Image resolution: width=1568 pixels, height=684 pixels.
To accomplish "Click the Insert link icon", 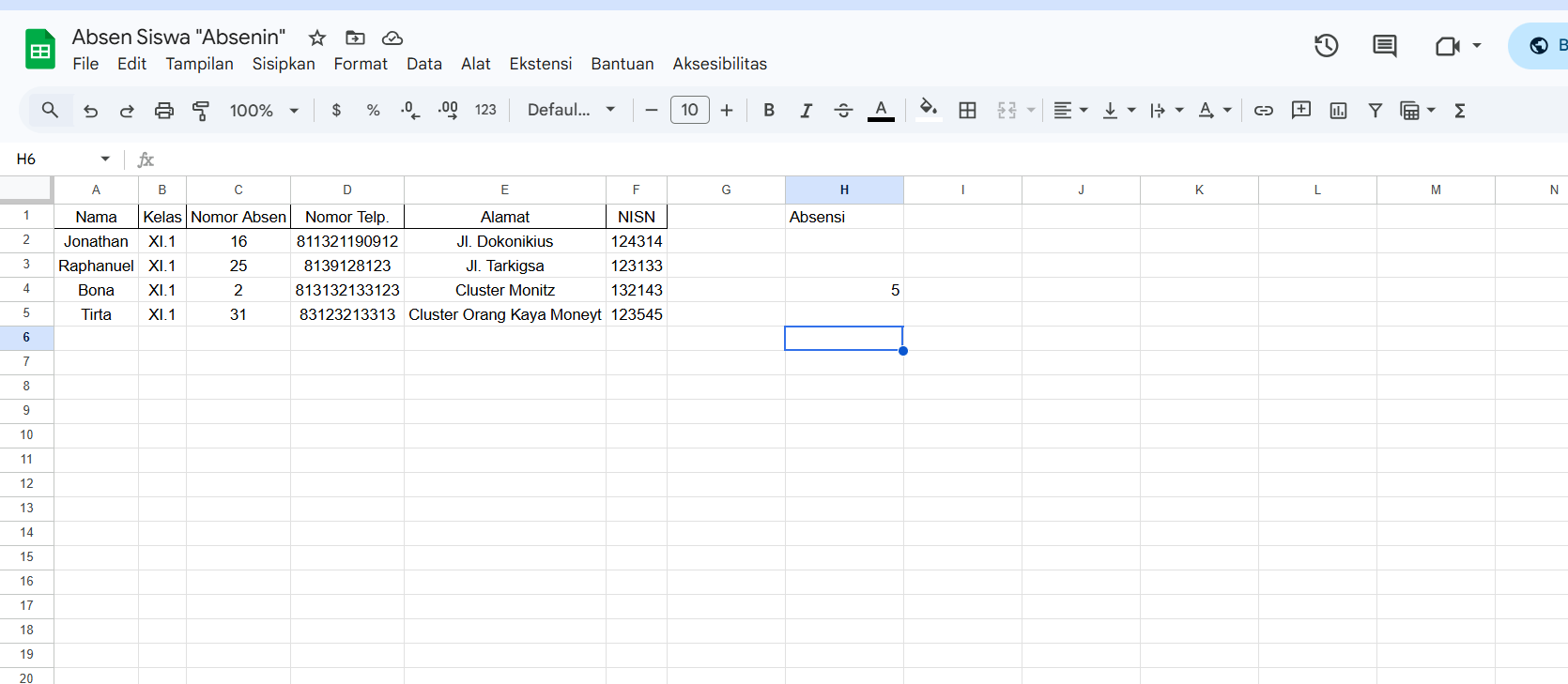I will tap(1264, 111).
